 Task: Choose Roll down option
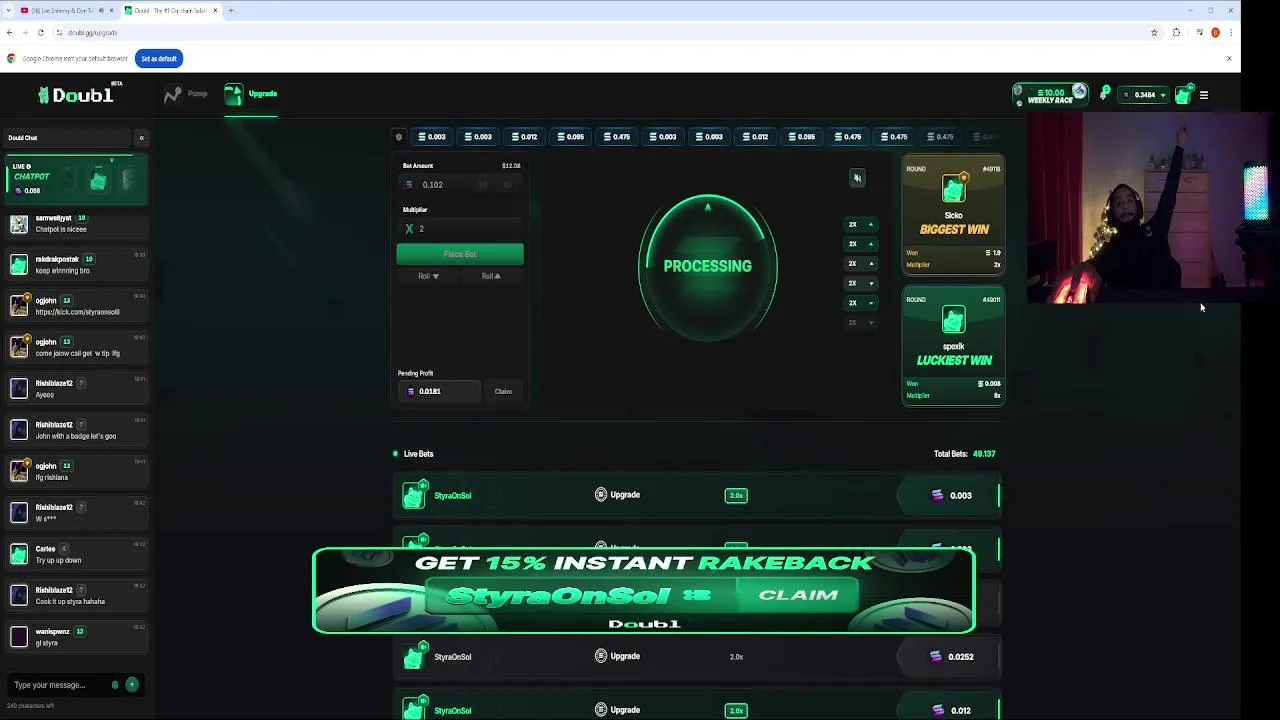(x=428, y=276)
